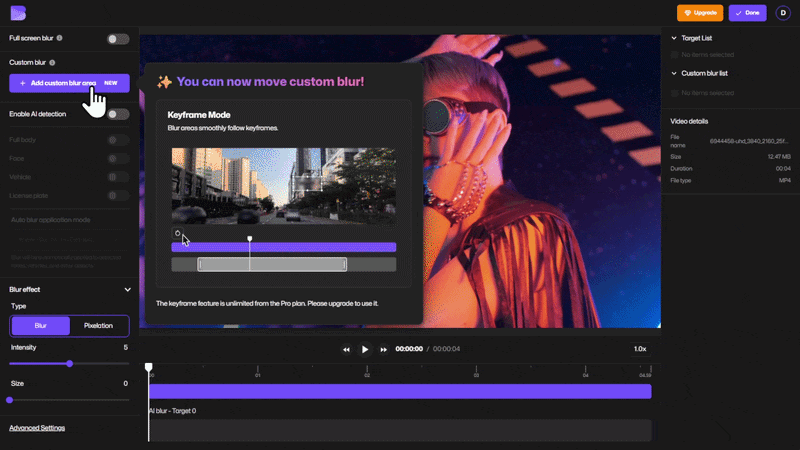Select the Pixelation effect type
This screenshot has height=450, width=800.
tap(98, 326)
